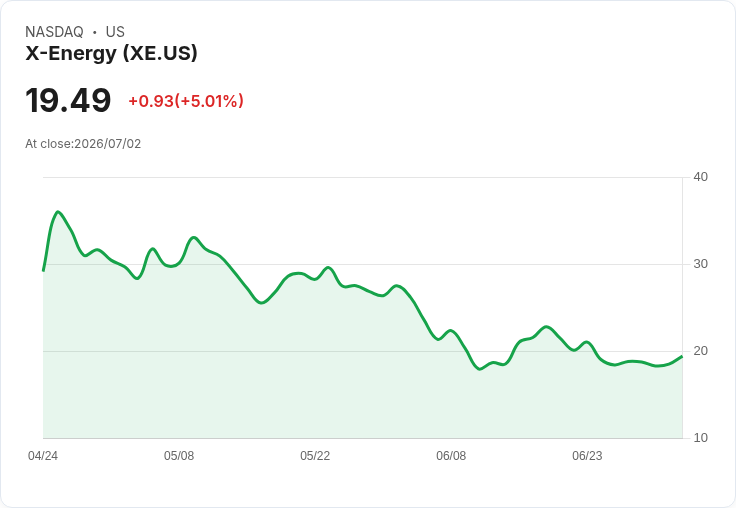Click the 30 y-axis price label
This screenshot has width=736, height=508.
coord(700,264)
